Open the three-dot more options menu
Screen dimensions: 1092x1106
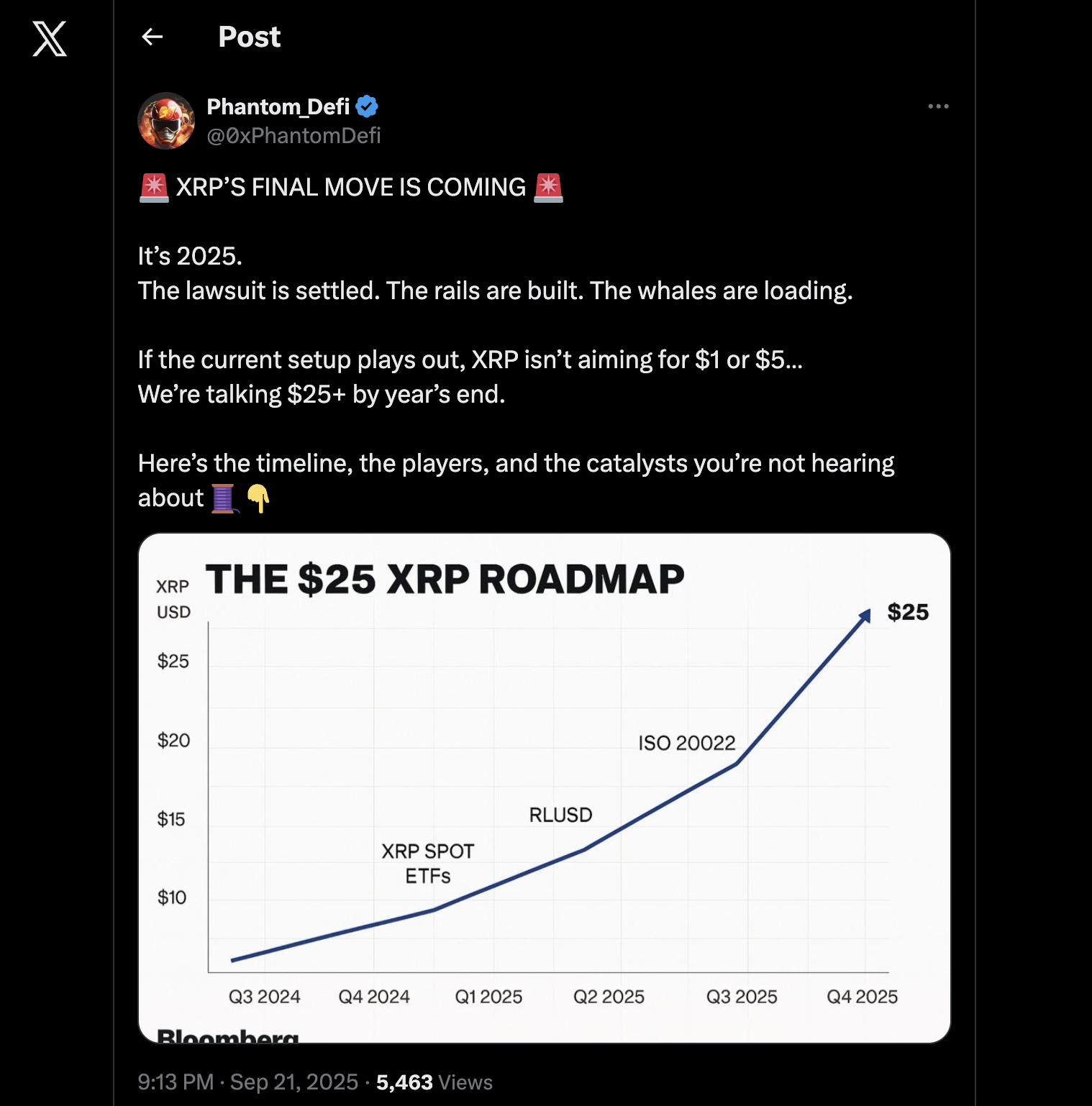(x=938, y=106)
